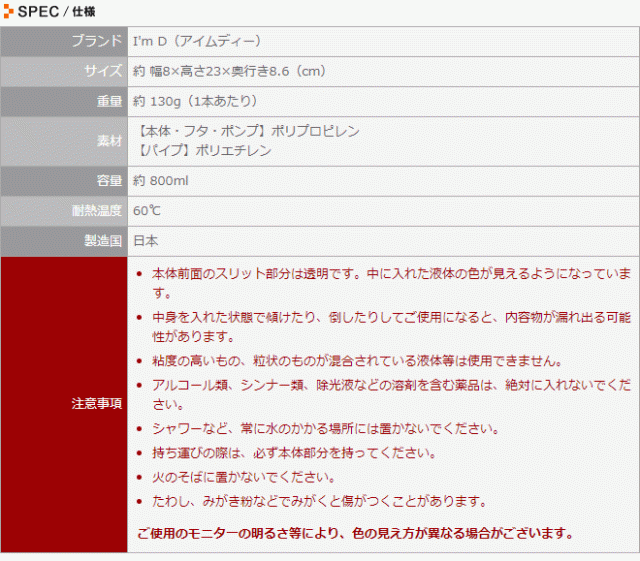The image size is (640, 561).
Task: Click the bold monitor brightness notice
Action: (354, 532)
